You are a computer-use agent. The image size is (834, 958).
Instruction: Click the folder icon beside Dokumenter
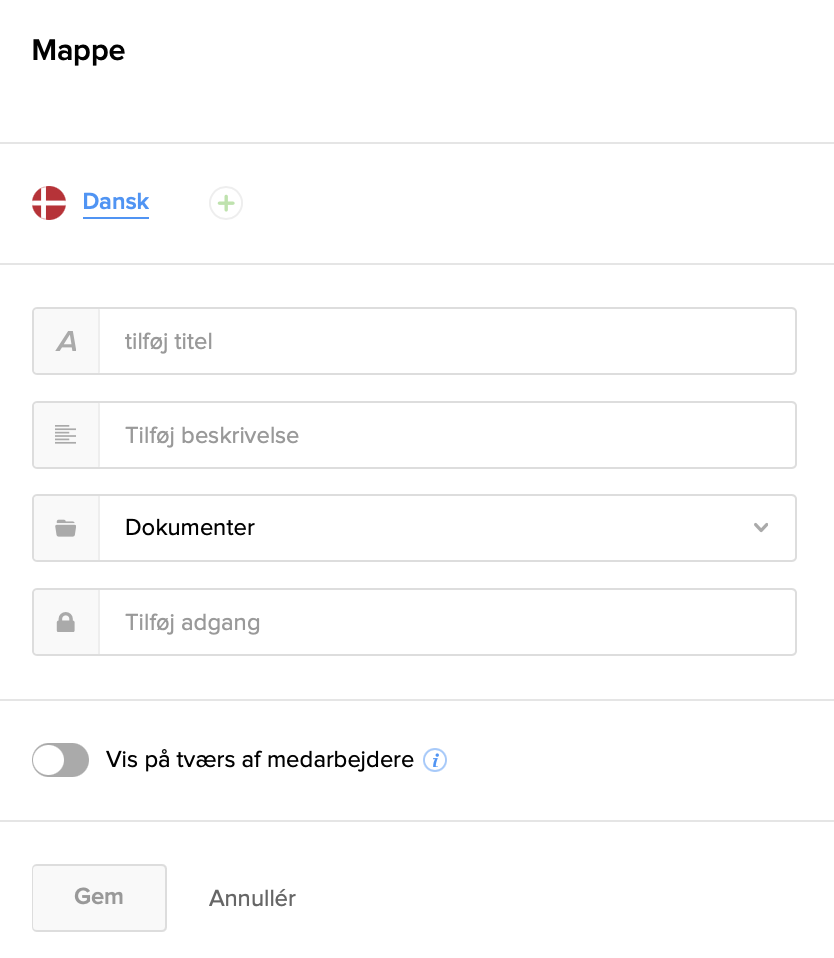[66, 528]
